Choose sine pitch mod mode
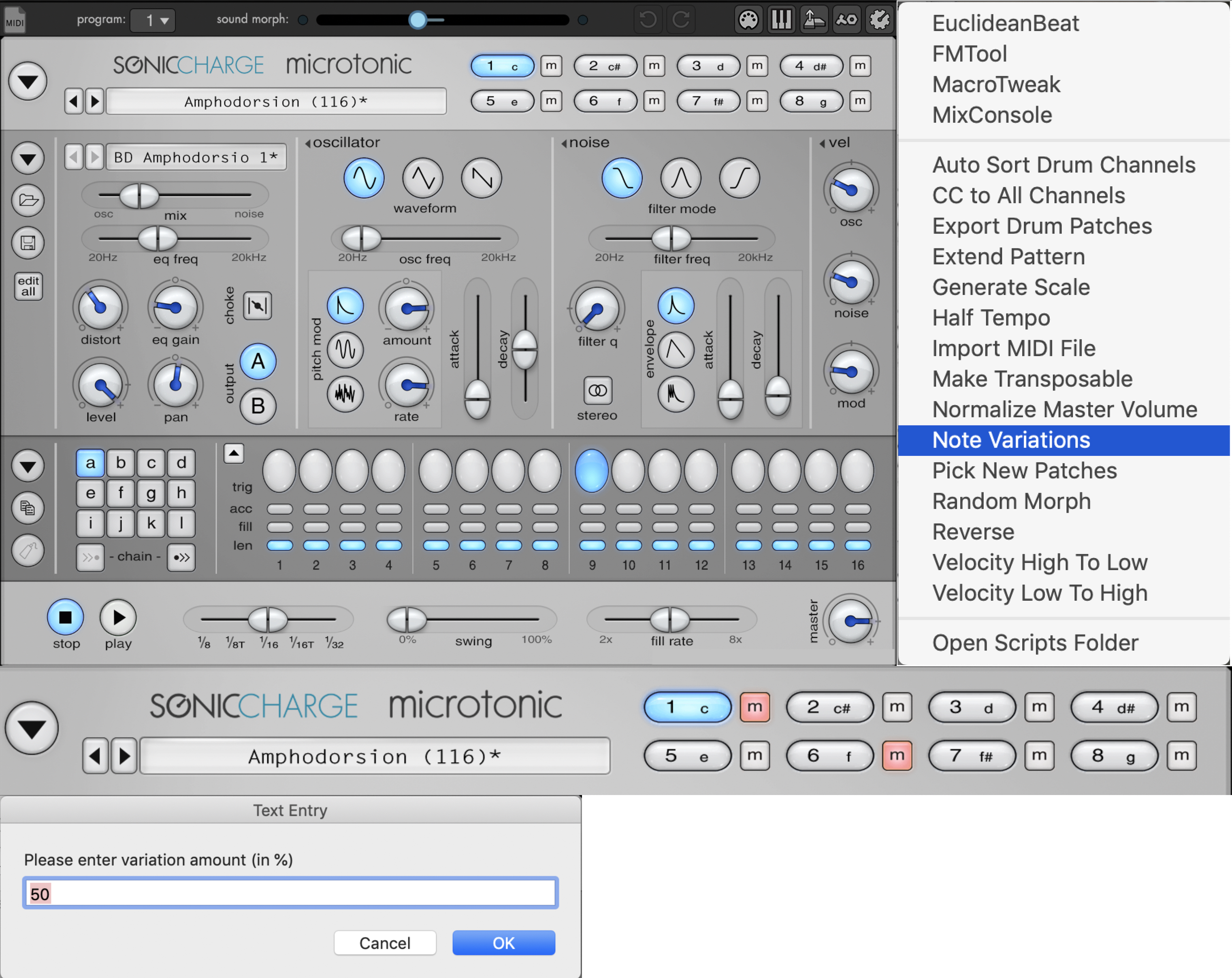 click(345, 350)
